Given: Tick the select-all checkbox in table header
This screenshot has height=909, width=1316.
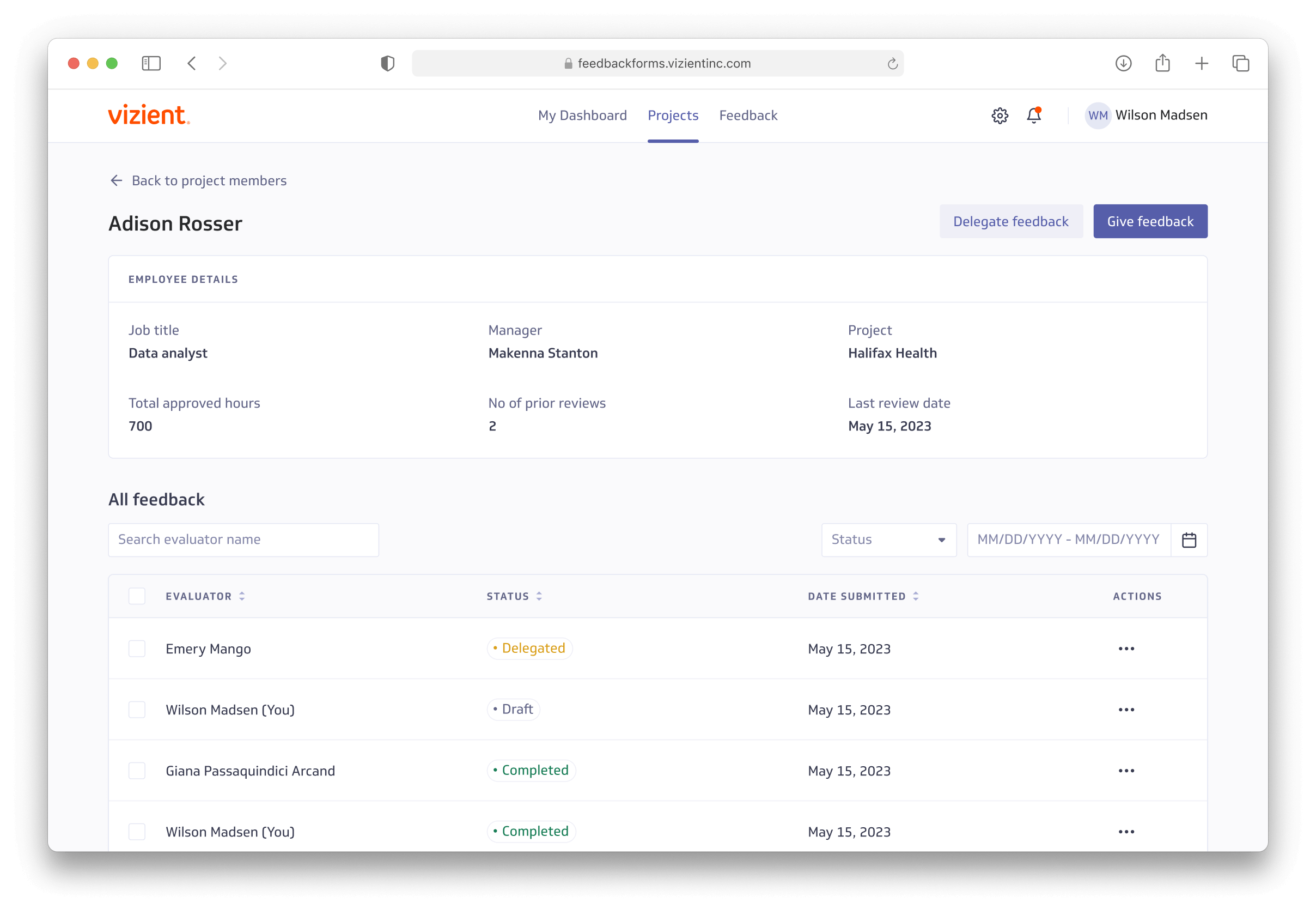Looking at the screenshot, I should pos(137,596).
